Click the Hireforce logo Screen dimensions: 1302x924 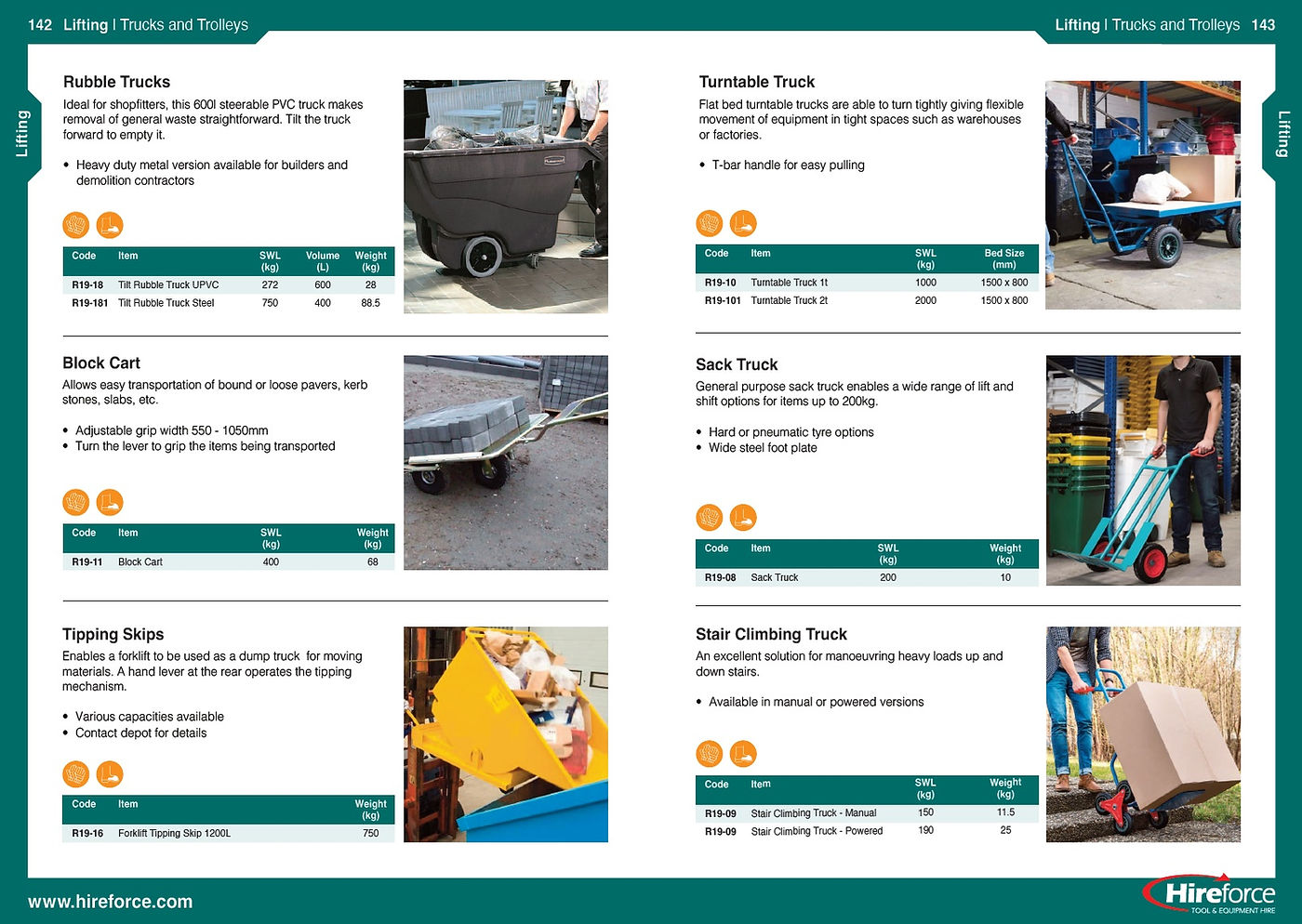pyautogui.click(x=1209, y=894)
